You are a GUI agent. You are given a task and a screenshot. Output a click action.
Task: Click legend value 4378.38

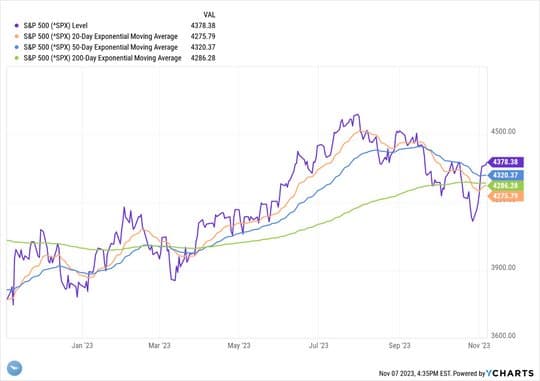(203, 25)
